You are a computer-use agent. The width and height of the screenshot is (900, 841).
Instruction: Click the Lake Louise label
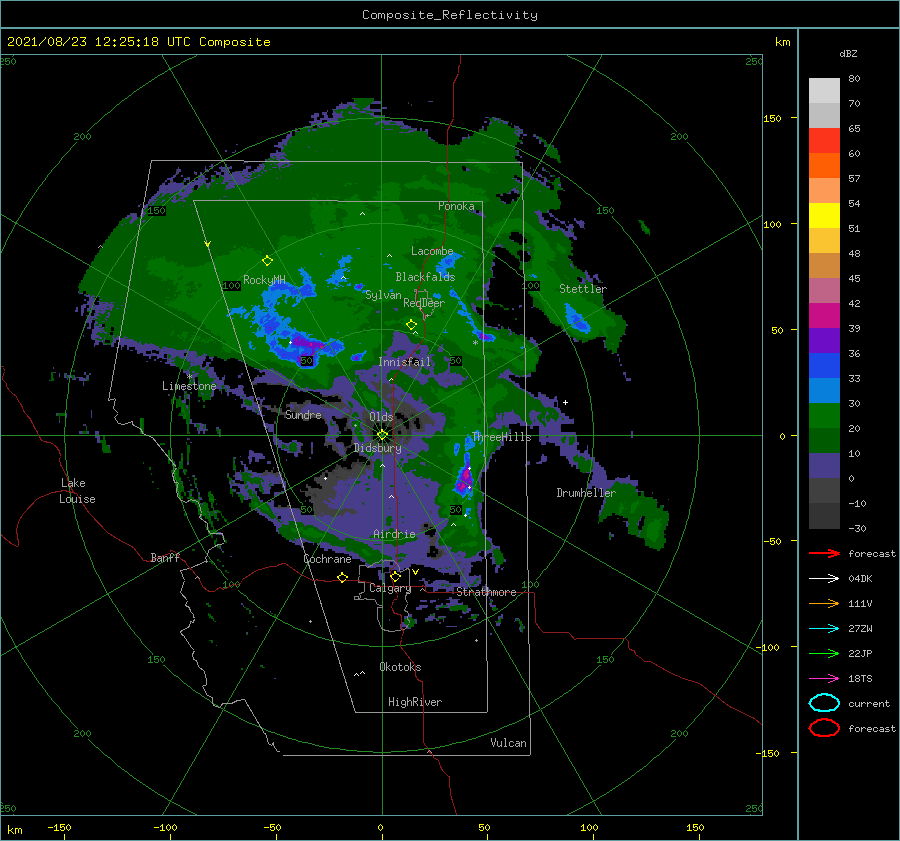(x=77, y=491)
